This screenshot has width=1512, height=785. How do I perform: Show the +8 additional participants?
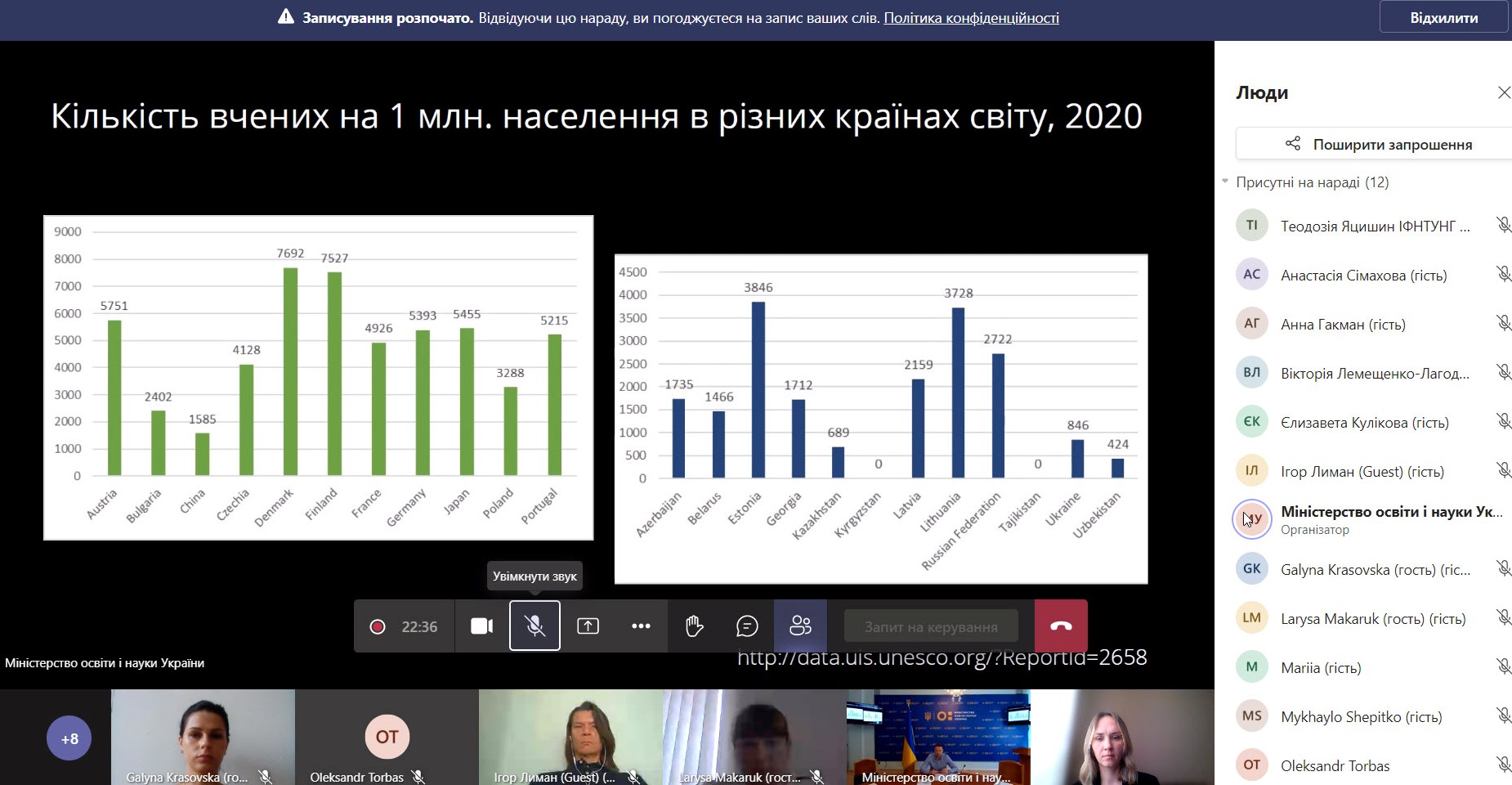click(x=69, y=738)
